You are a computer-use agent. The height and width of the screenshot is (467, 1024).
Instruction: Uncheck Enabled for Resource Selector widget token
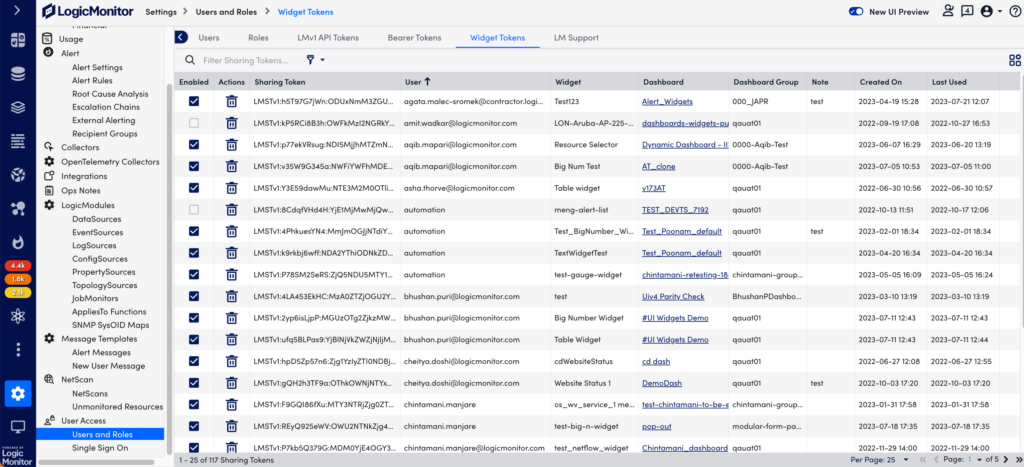coord(194,144)
